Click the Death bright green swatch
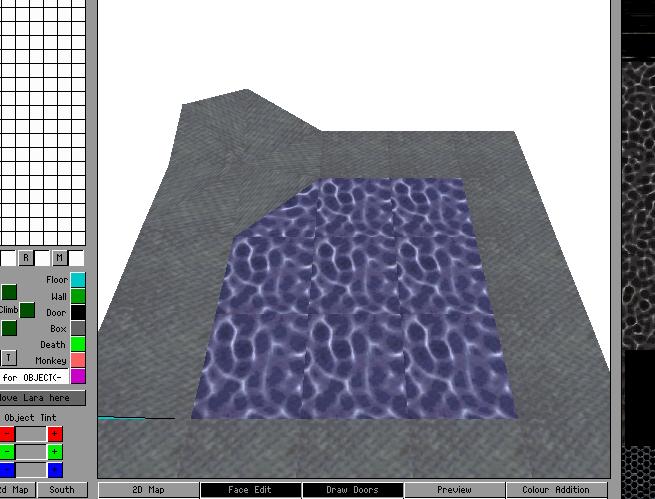Image resolution: width=655 pixels, height=499 pixels. click(x=77, y=344)
